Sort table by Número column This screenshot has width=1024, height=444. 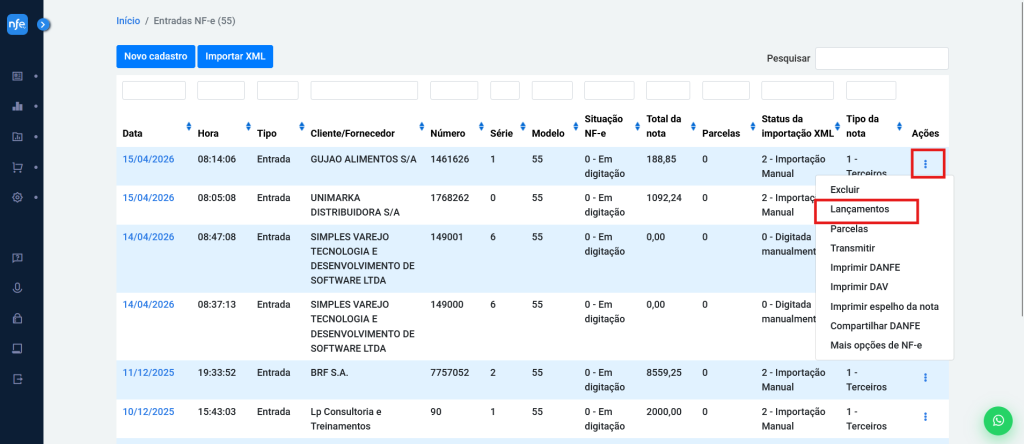pyautogui.click(x=481, y=126)
